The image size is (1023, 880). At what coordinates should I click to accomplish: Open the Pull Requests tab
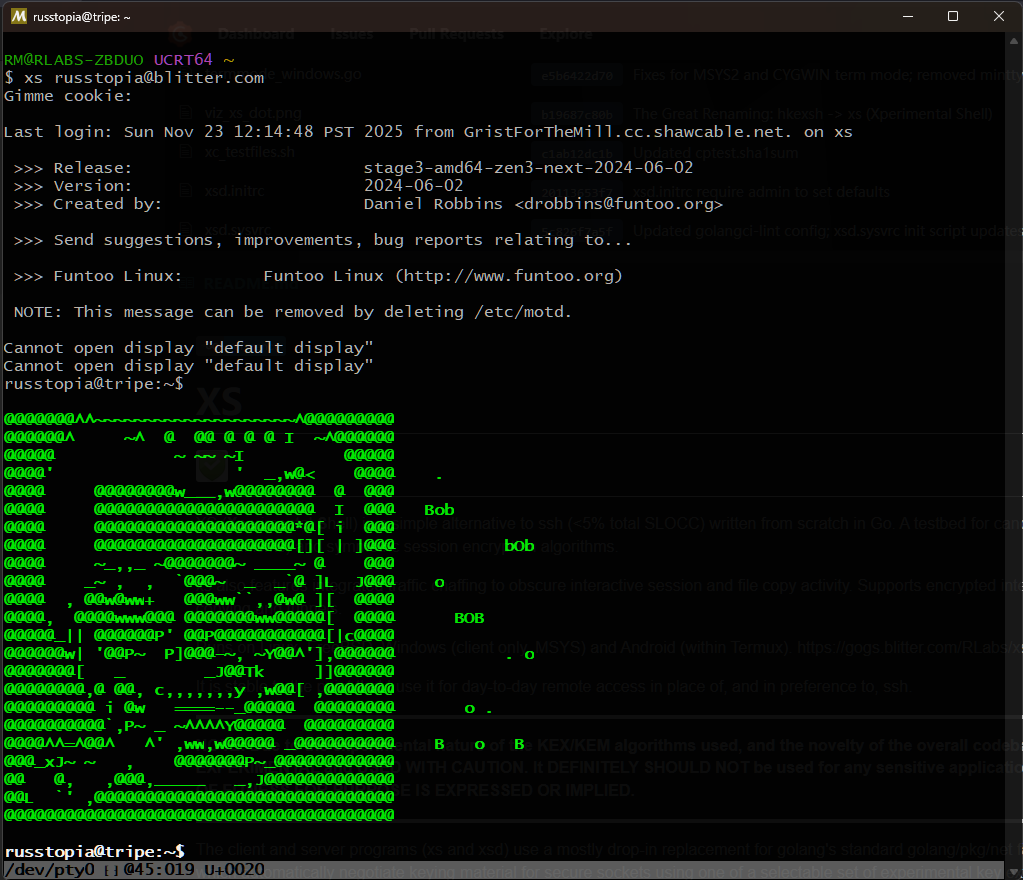point(456,33)
